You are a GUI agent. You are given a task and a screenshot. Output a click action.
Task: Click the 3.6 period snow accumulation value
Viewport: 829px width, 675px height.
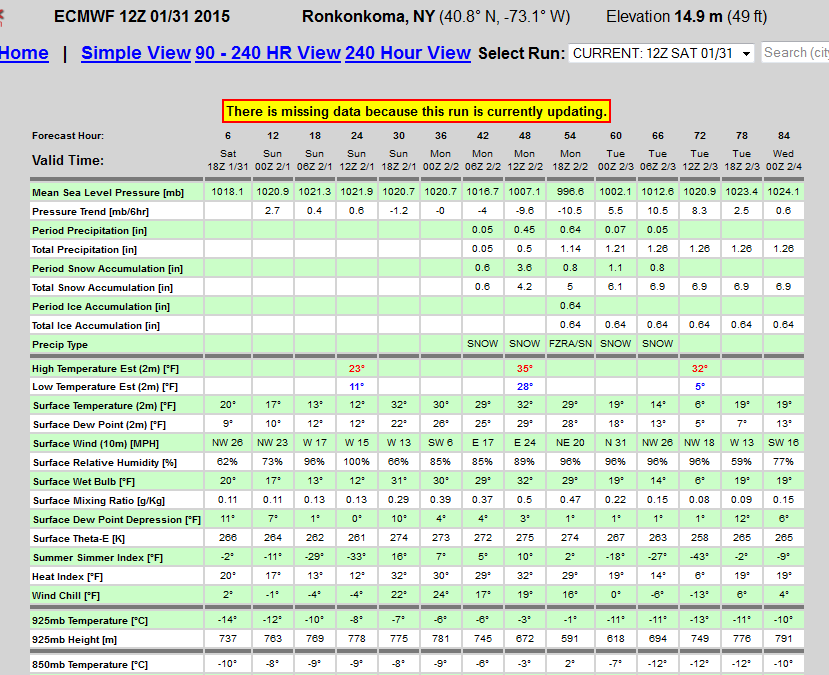pos(524,268)
